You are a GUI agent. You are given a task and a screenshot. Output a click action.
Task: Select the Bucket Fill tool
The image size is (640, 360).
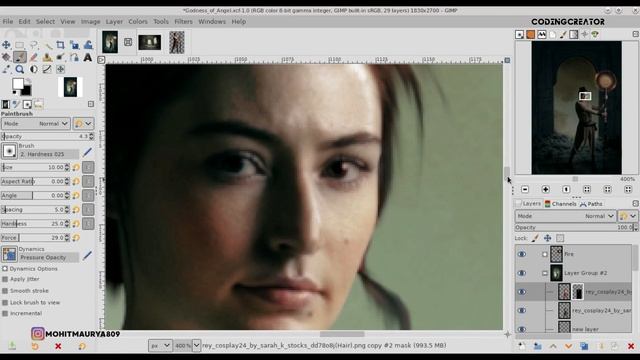[6, 57]
